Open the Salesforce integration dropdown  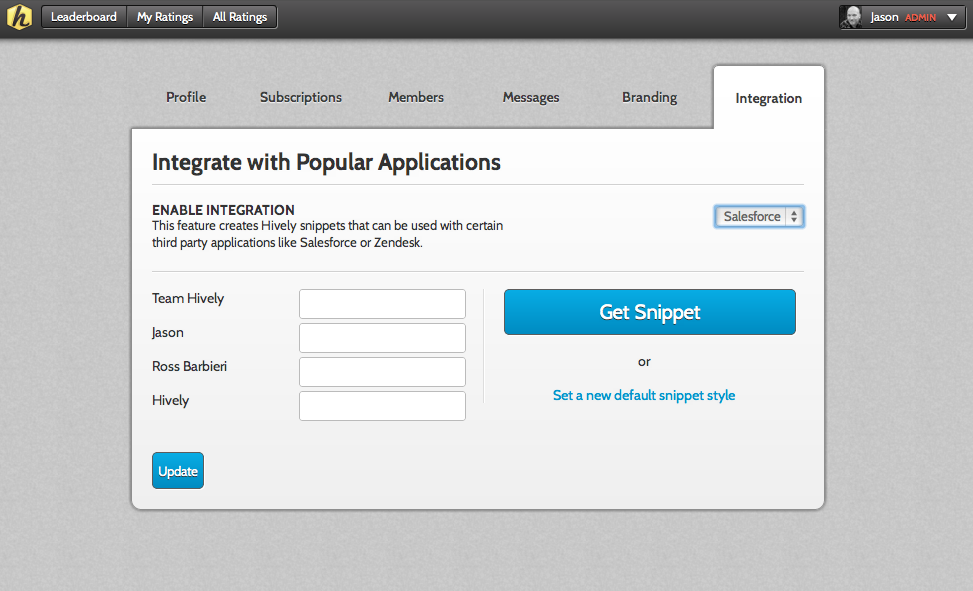pyautogui.click(x=760, y=217)
